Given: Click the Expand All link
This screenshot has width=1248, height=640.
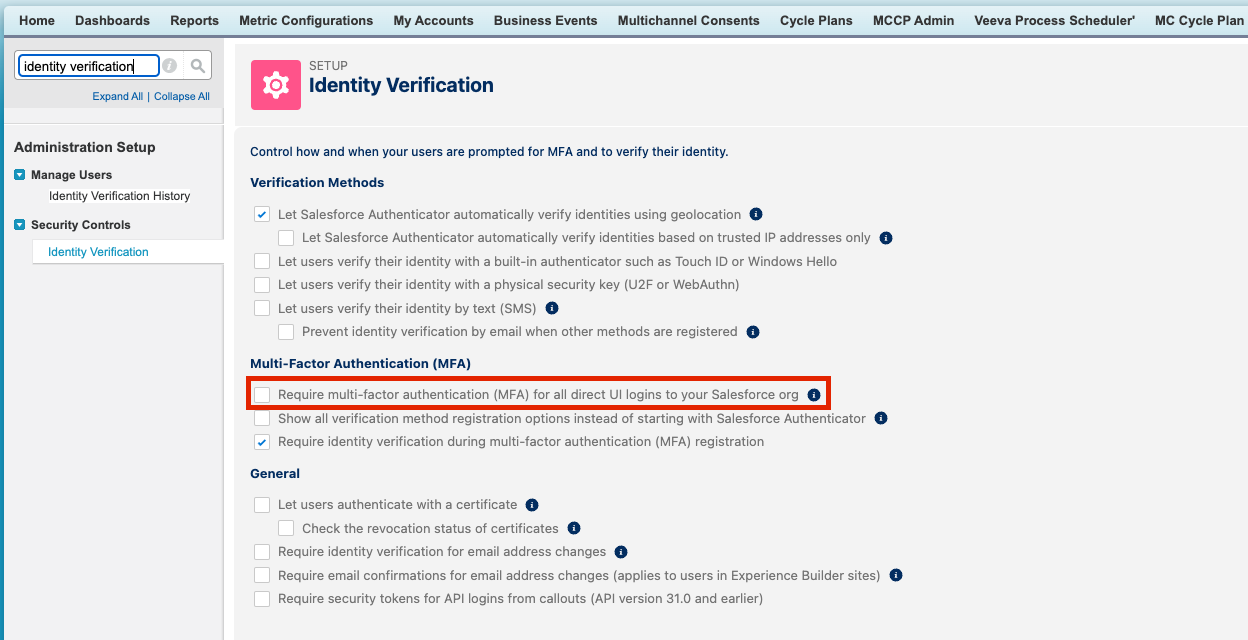Looking at the screenshot, I should pos(117,96).
